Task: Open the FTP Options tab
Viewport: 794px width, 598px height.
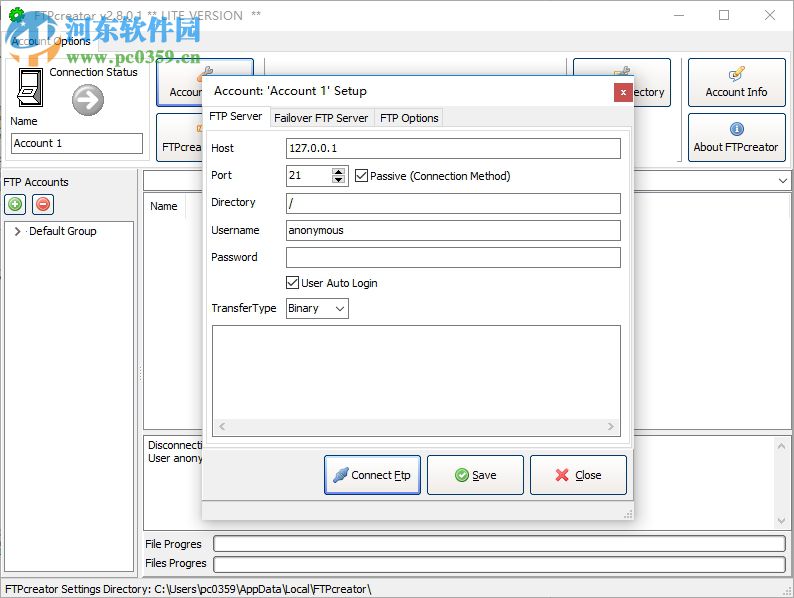Action: pos(409,118)
